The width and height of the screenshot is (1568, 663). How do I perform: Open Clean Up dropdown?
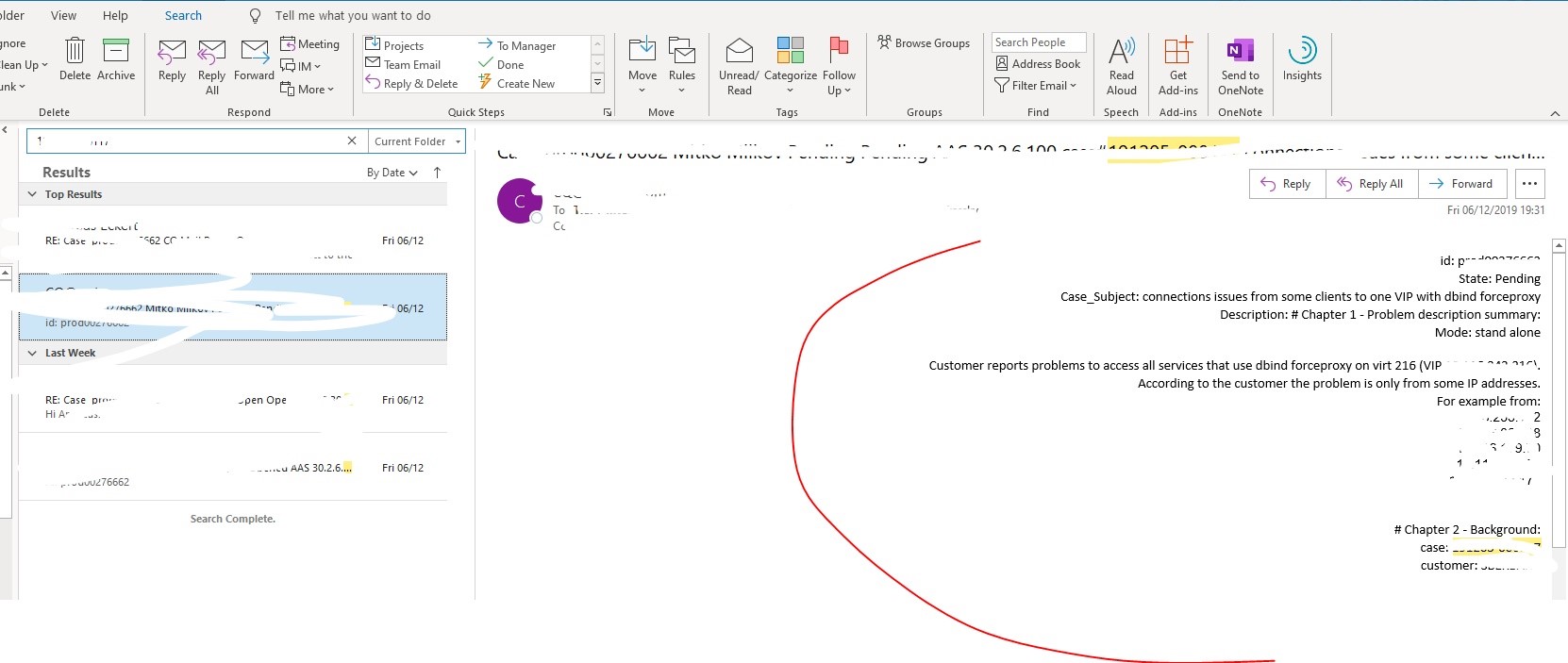(23, 65)
